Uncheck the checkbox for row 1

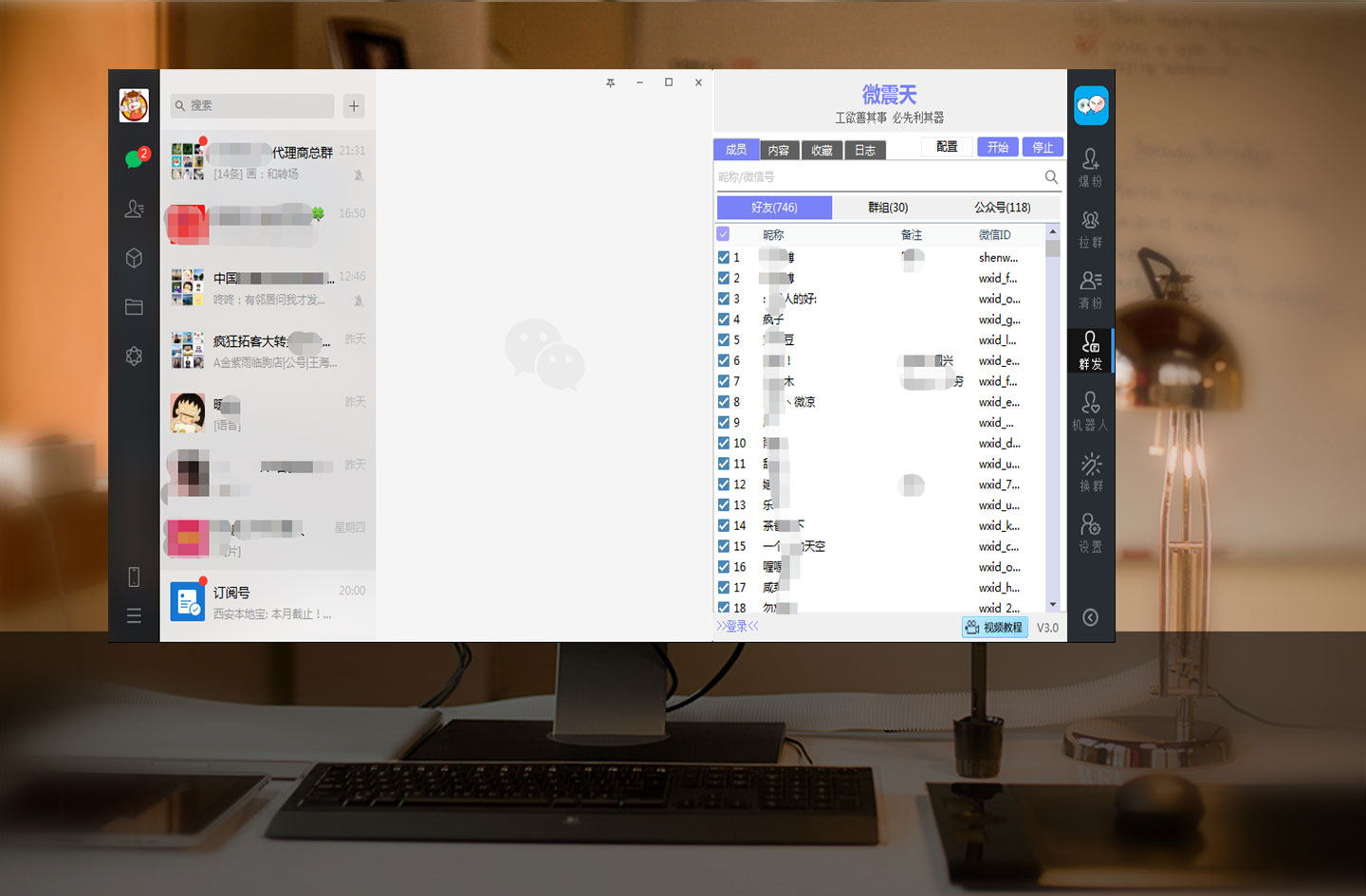click(724, 257)
